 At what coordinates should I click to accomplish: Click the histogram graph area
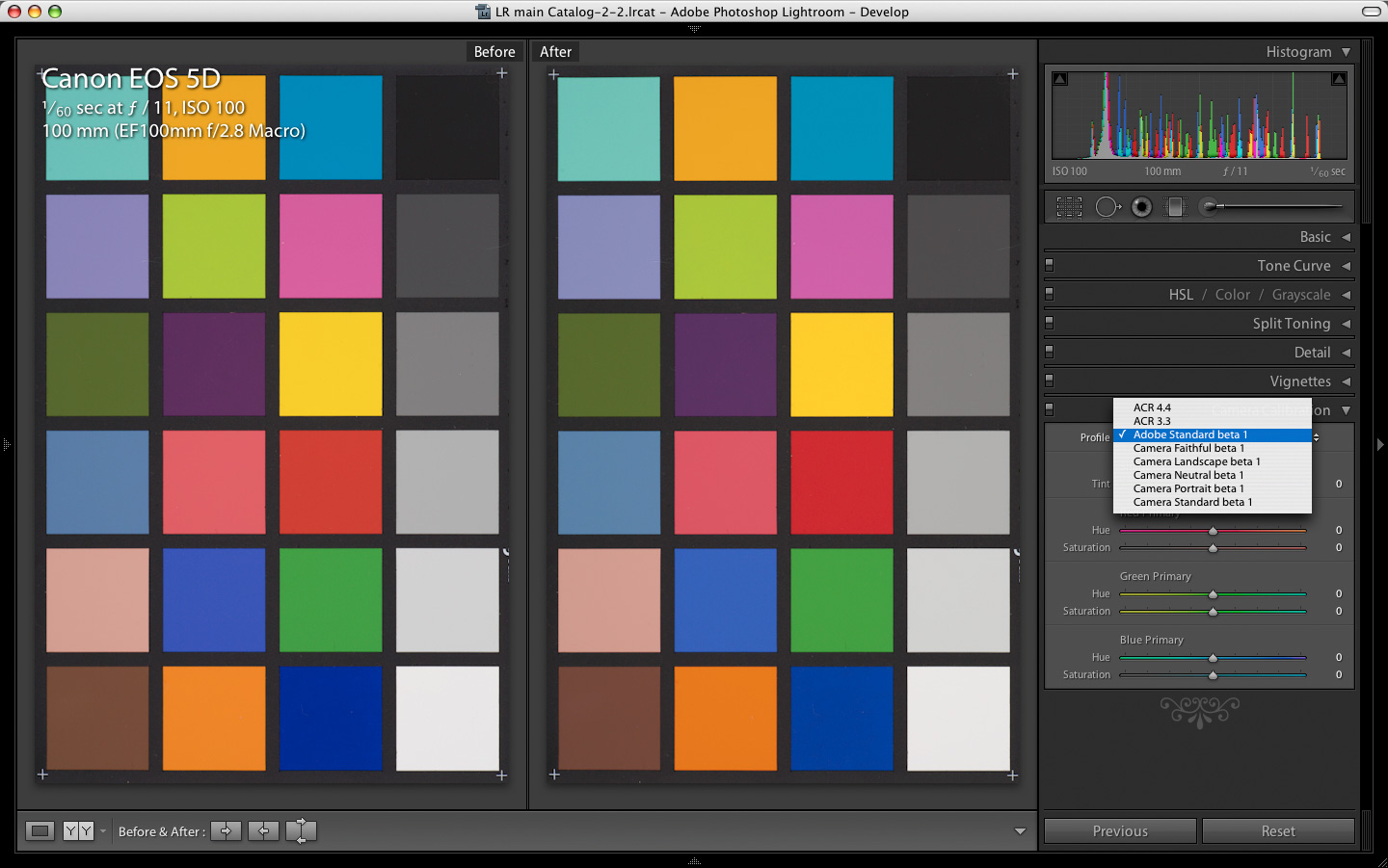tap(1199, 116)
